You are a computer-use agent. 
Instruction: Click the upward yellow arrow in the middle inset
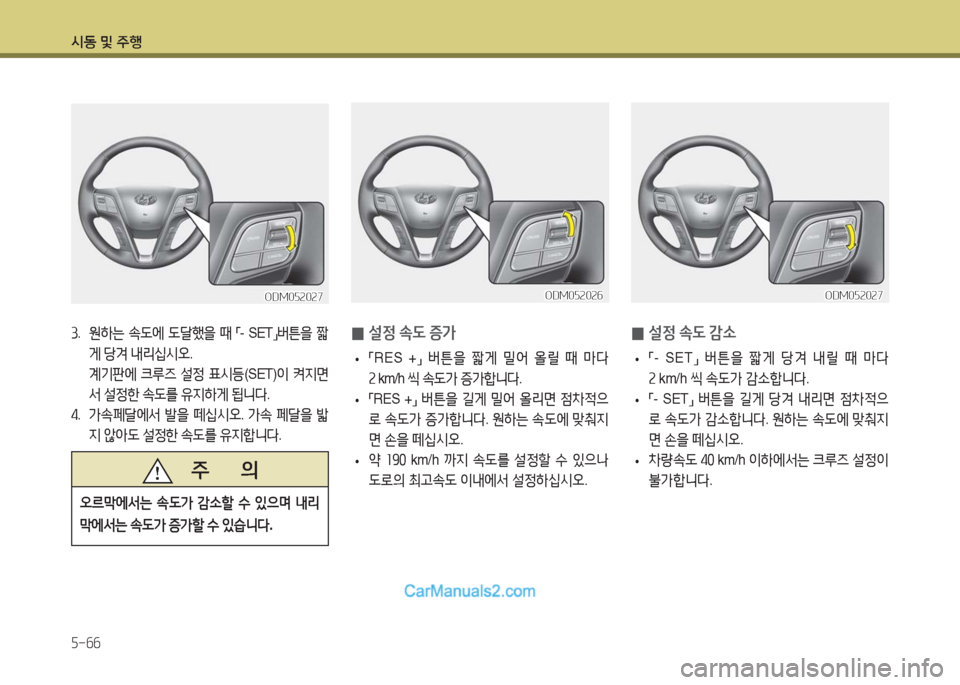coord(569,225)
